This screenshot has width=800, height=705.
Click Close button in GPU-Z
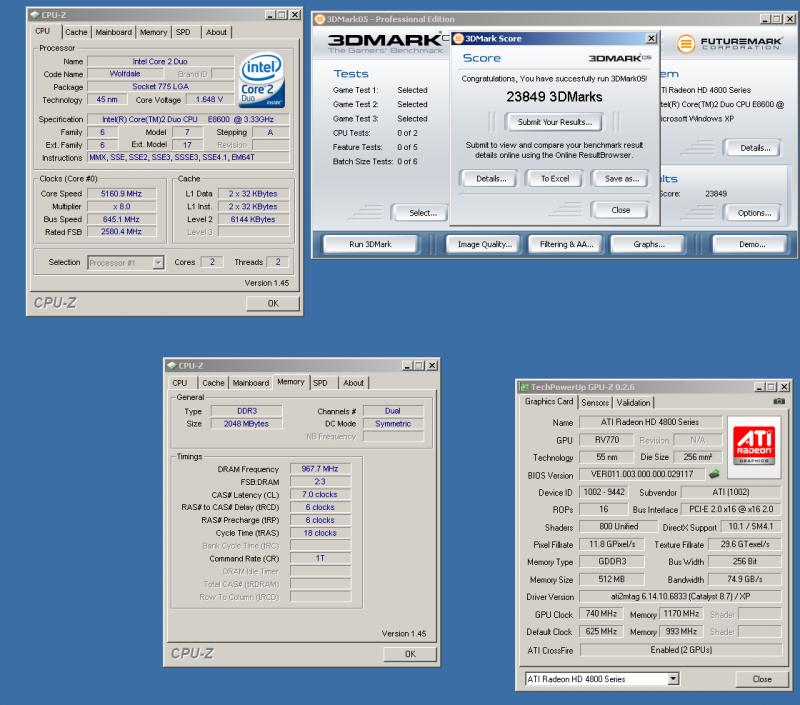pyautogui.click(x=762, y=678)
